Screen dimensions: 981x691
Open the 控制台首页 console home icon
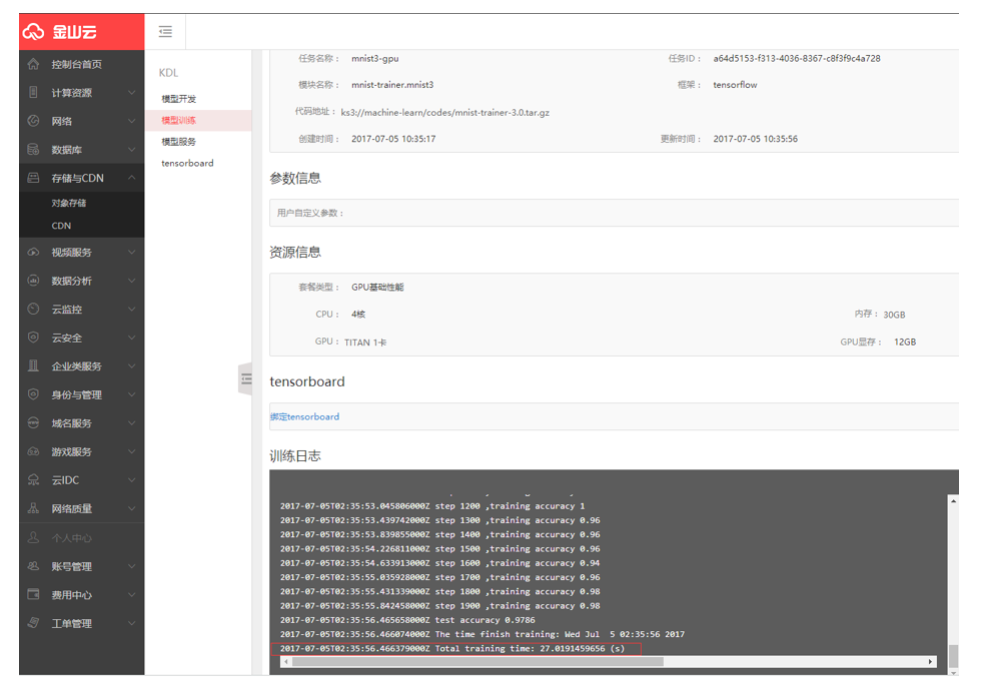pyautogui.click(x=32, y=63)
